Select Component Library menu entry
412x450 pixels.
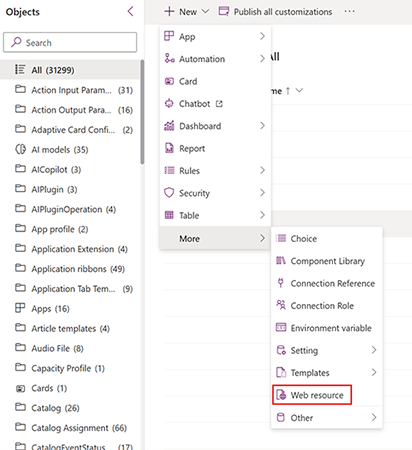(327, 261)
